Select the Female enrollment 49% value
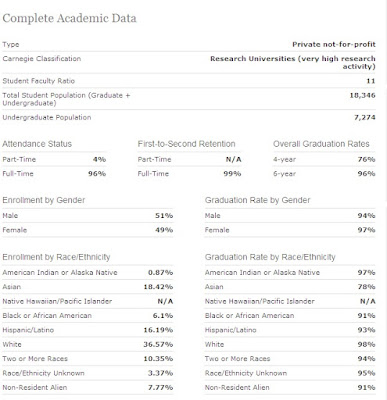The width and height of the screenshot is (387, 400). point(164,230)
